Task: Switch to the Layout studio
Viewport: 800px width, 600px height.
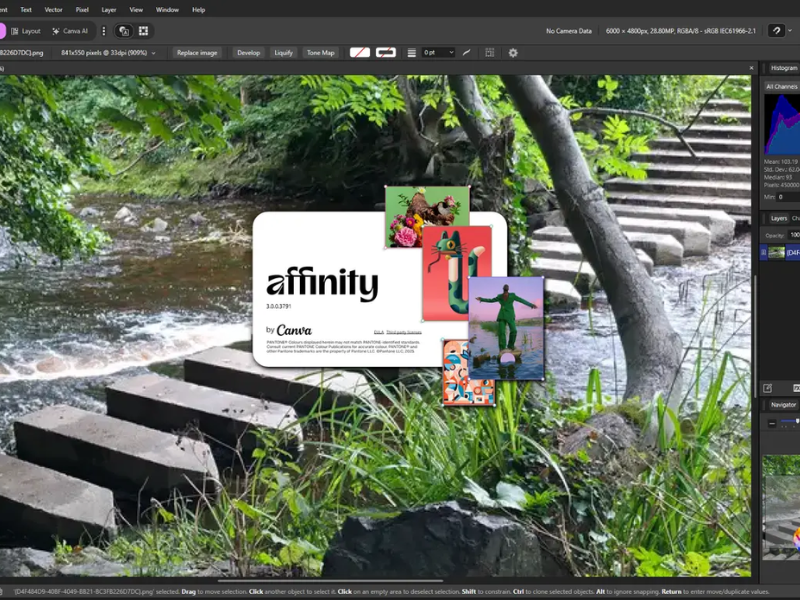Action: [25, 31]
